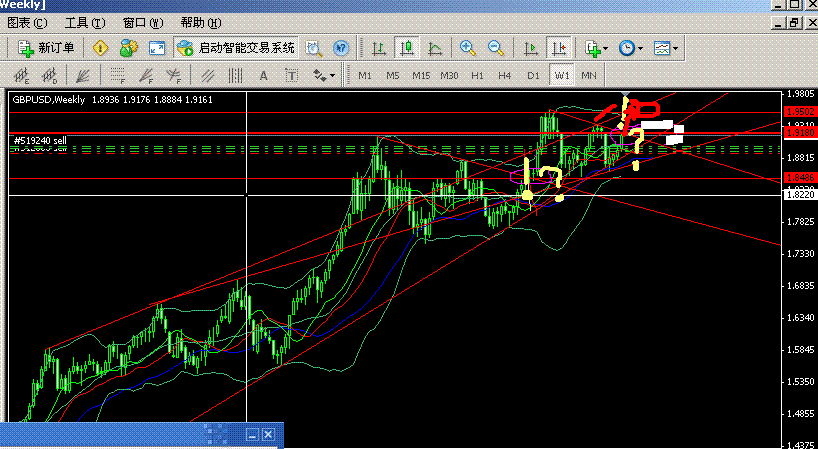Select the Fibonacci fan tool
Viewport: 818px width, 449px height.
coord(146,76)
